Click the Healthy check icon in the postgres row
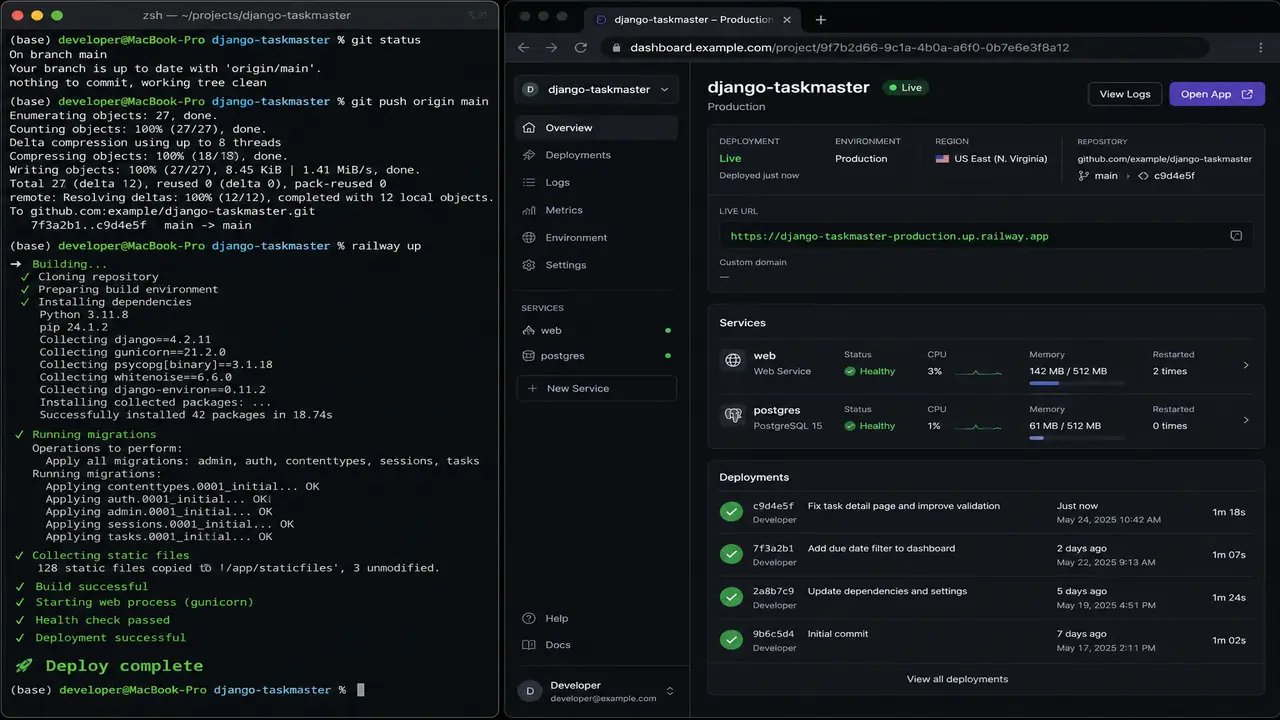1280x720 pixels. (x=850, y=426)
